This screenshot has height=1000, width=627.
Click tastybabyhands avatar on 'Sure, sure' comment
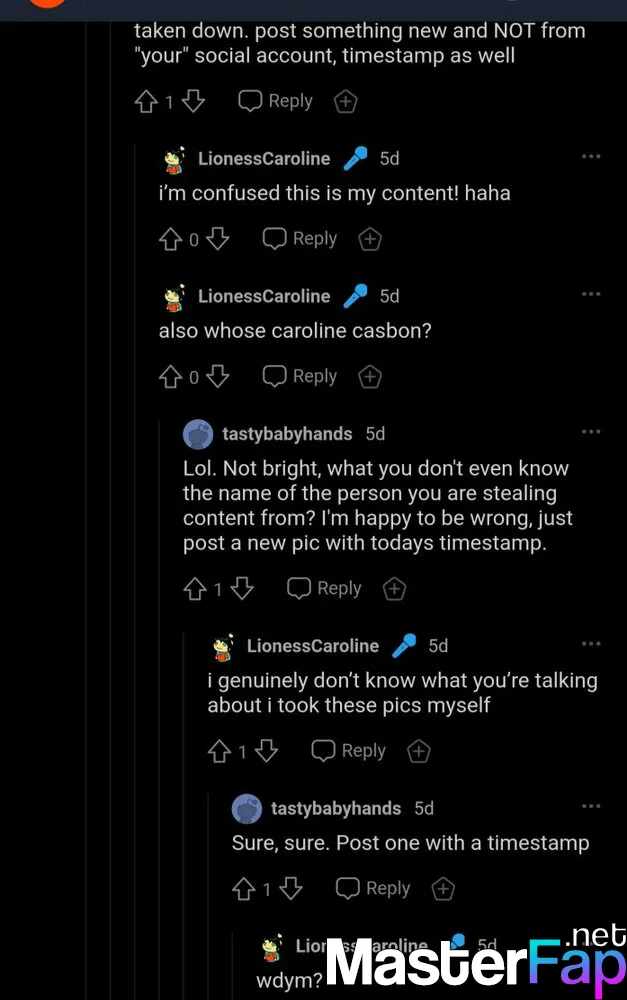point(247,808)
